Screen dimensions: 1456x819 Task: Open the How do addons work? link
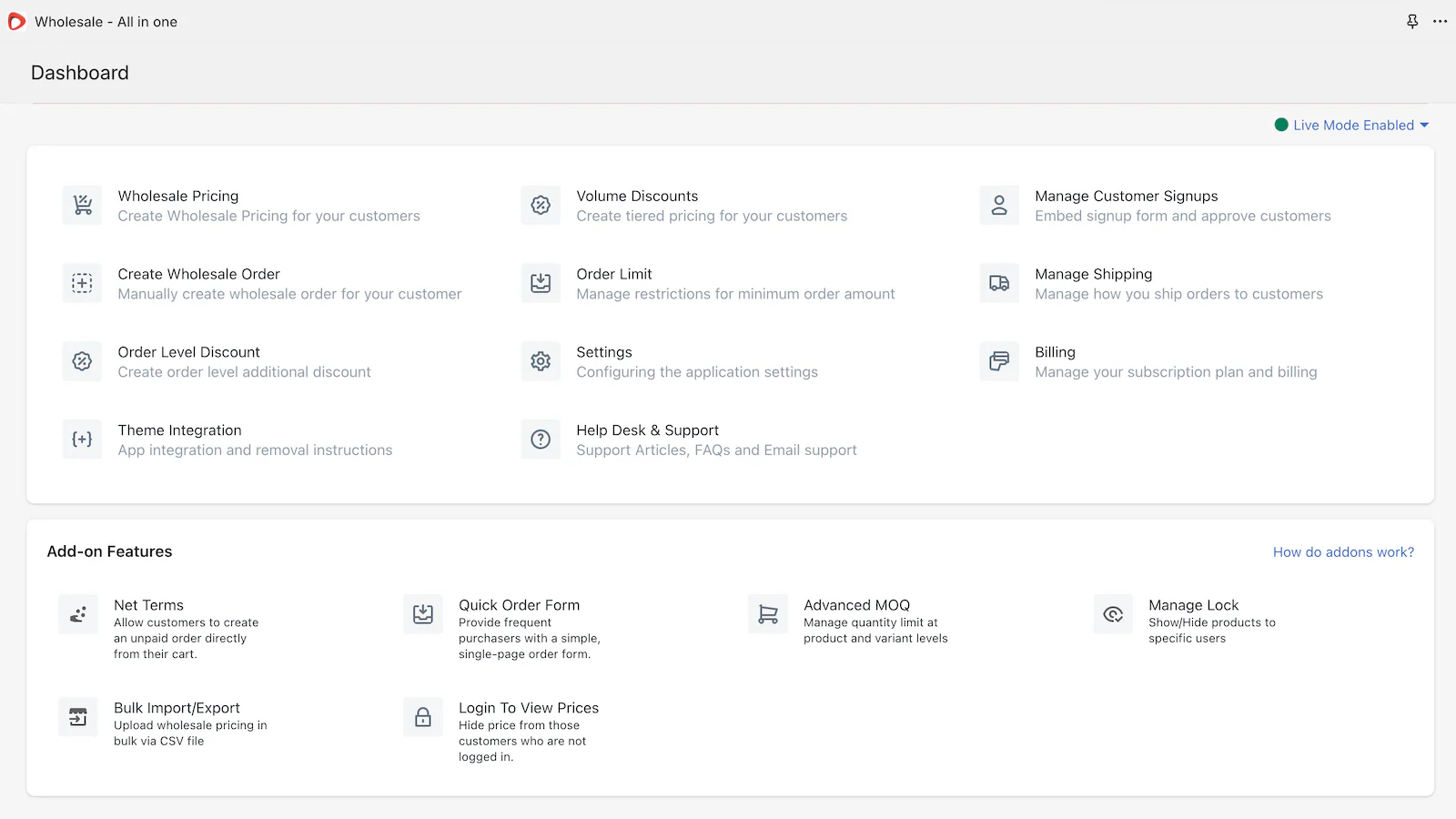coord(1343,552)
